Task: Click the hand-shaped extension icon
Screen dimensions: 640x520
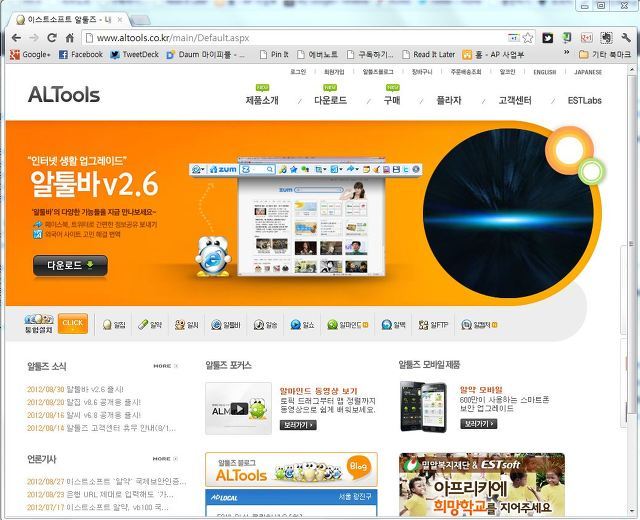Action: tap(606, 38)
